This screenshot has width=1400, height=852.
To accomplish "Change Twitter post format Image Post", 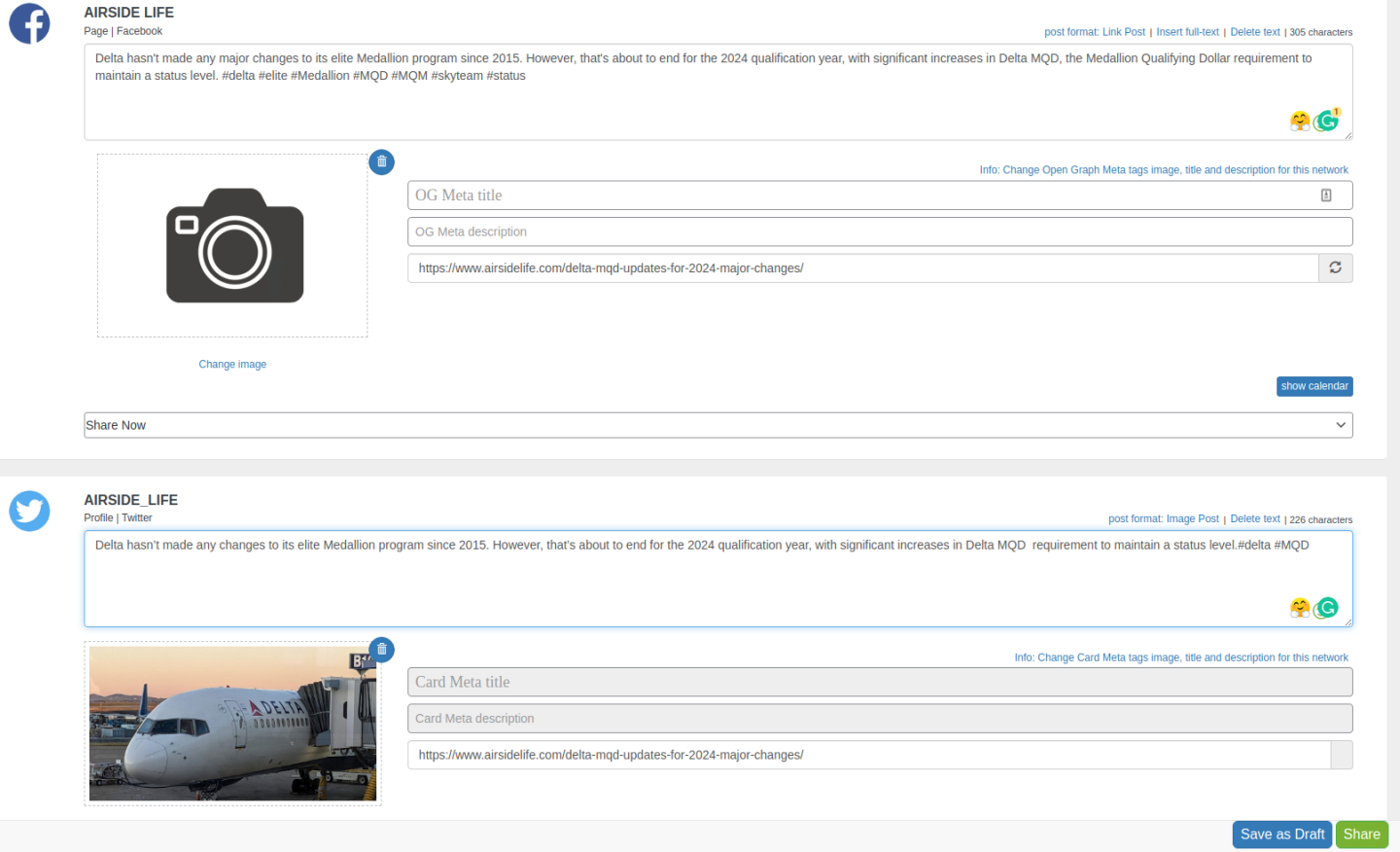I will point(1164,519).
